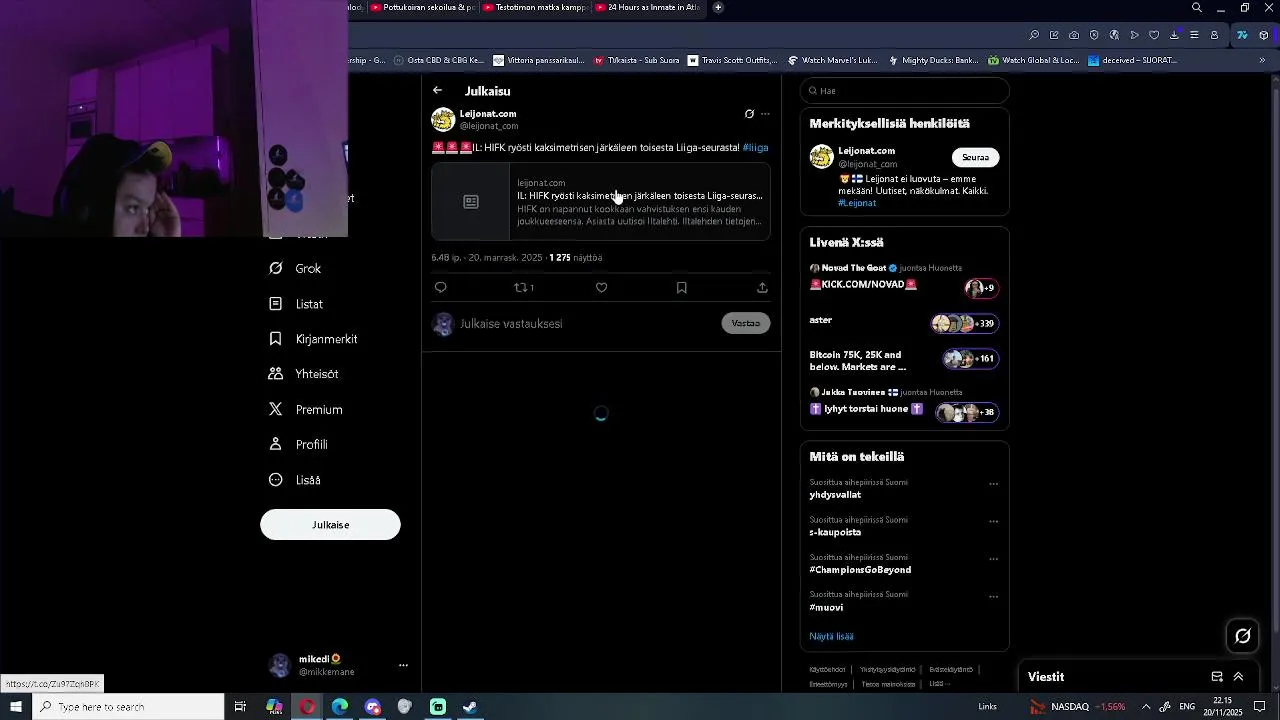Switch to Pottukoiran sekoilua tab
Screen dimensions: 1280x720
422,7
